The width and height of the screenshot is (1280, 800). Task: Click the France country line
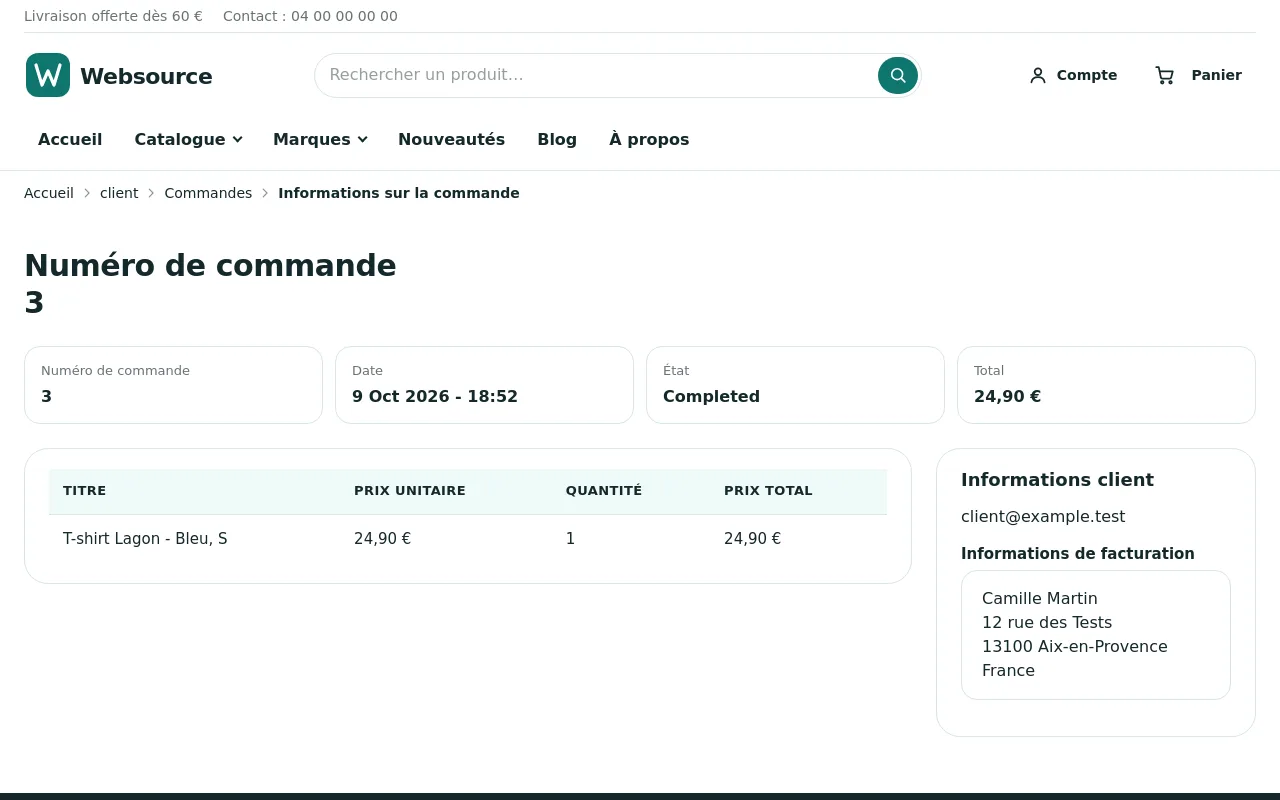click(1008, 671)
